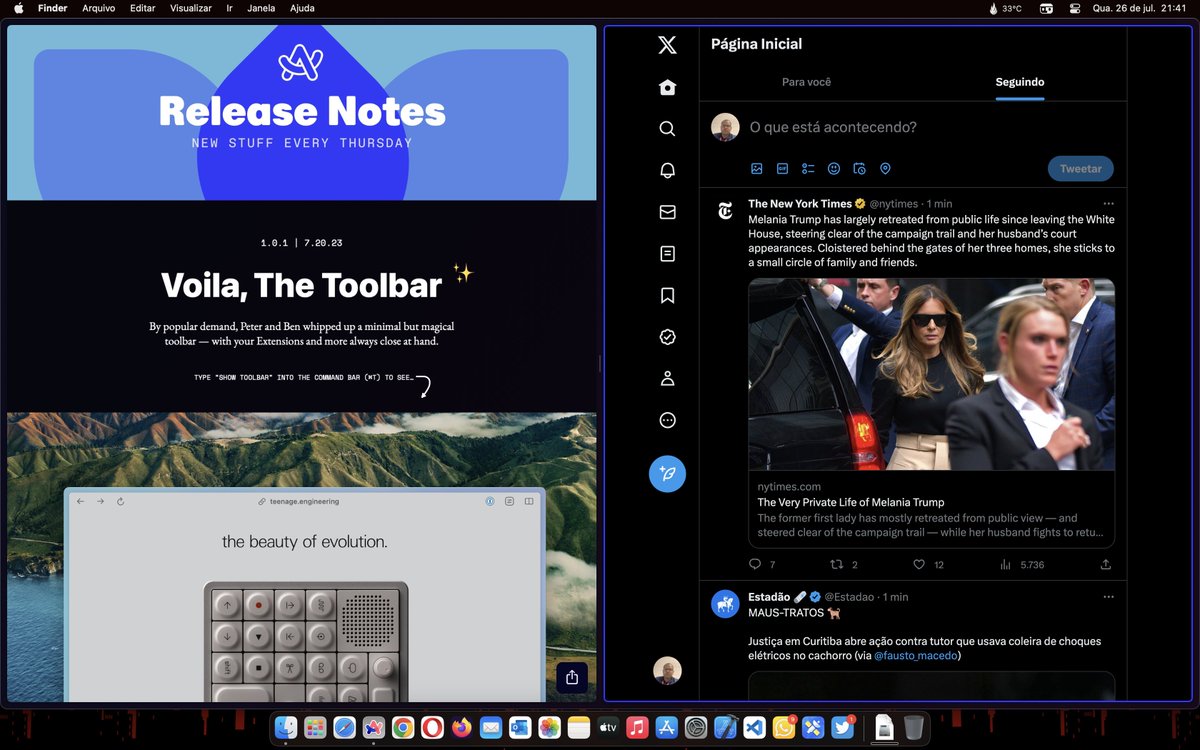The image size is (1200, 750).
Task: Switch to the Seguindo tab
Action: [x=1020, y=82]
